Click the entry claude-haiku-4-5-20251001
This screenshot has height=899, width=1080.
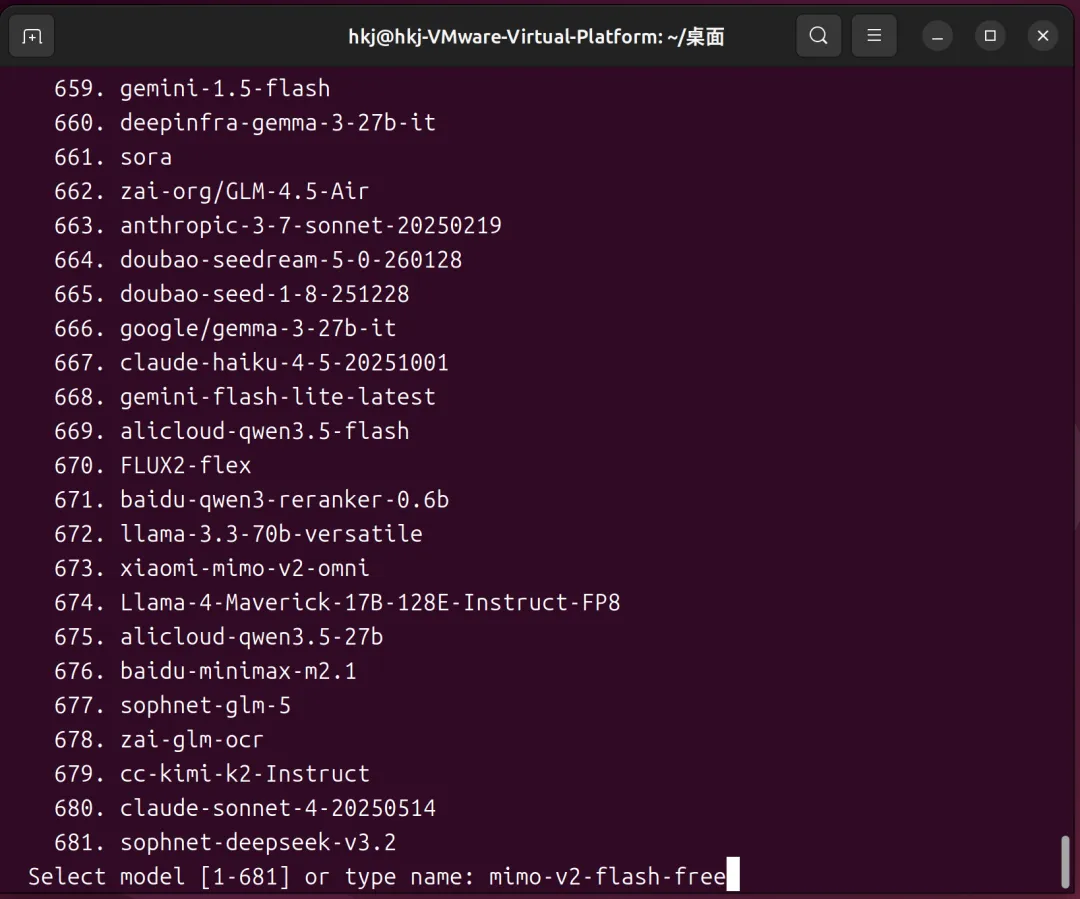coord(284,363)
